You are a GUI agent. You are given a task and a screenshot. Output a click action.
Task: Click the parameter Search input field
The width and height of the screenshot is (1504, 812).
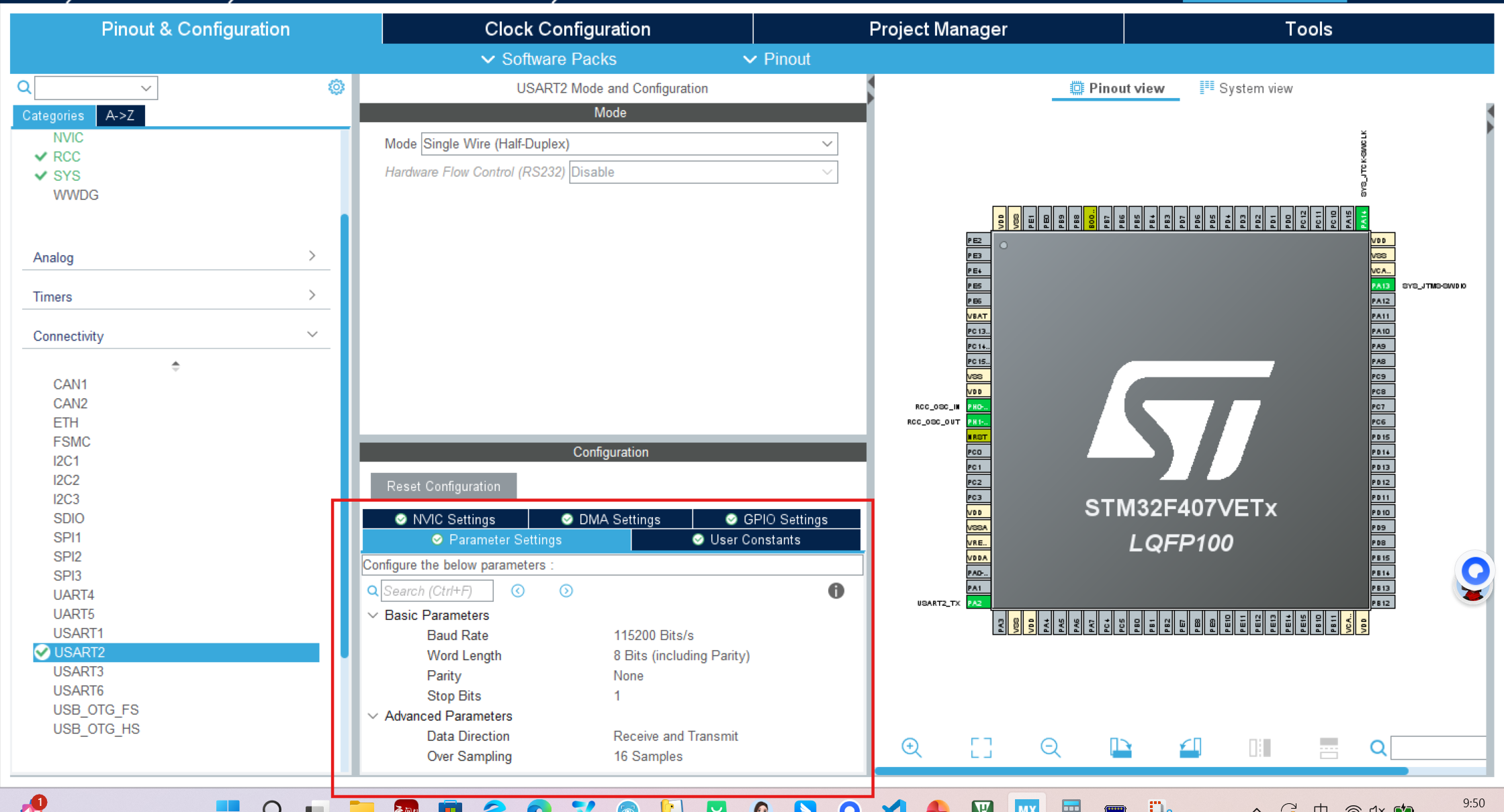(x=437, y=591)
